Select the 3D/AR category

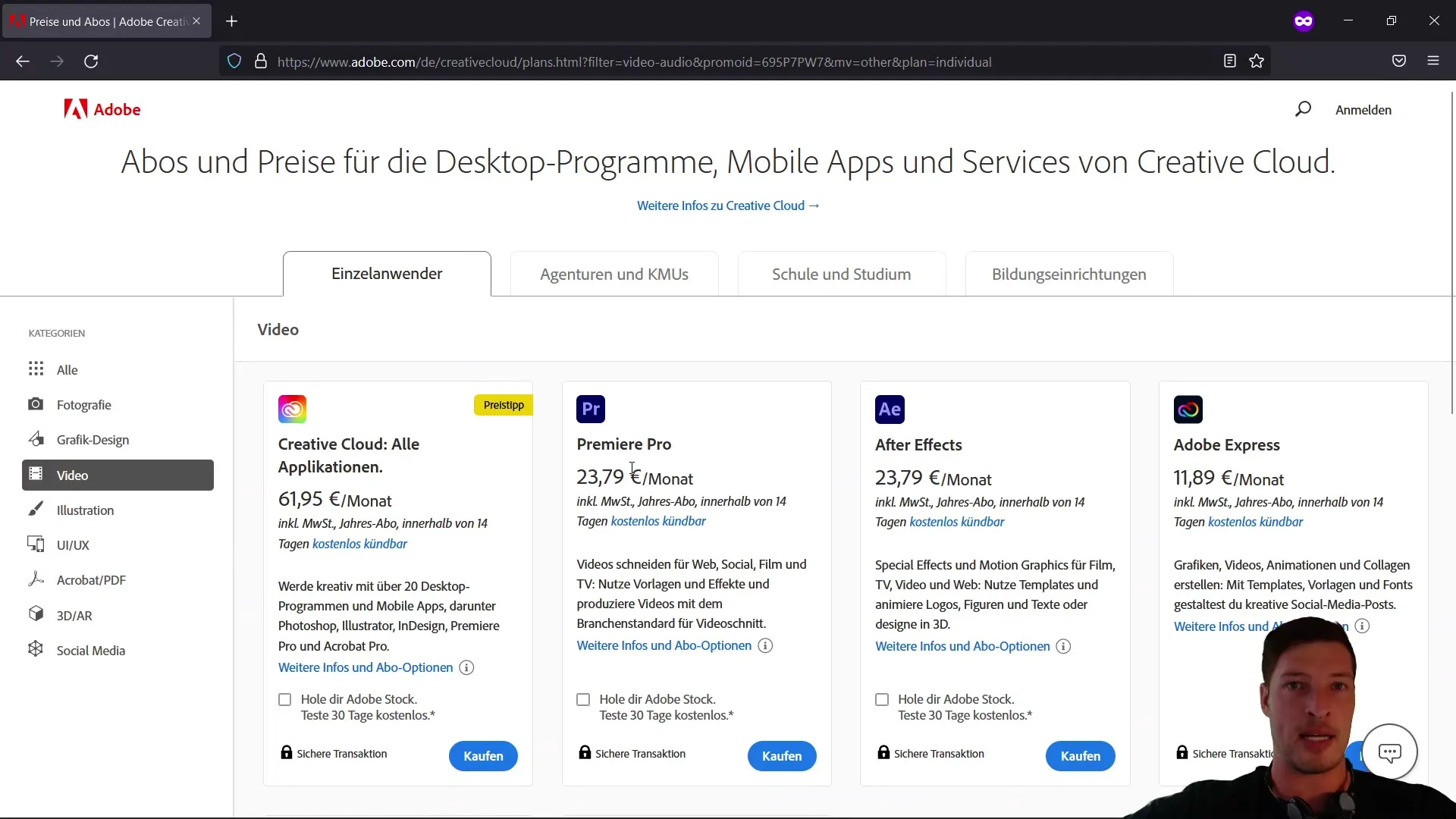tap(118, 615)
